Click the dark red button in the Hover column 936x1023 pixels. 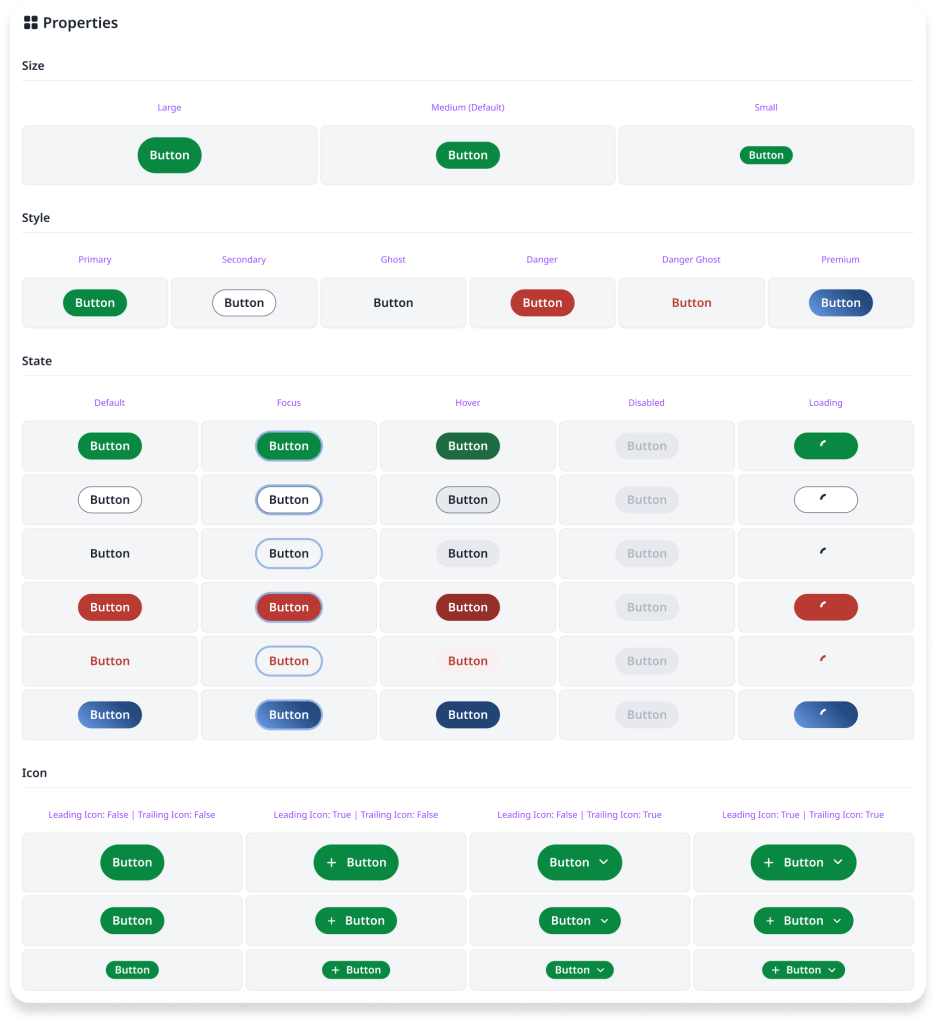[467, 607]
